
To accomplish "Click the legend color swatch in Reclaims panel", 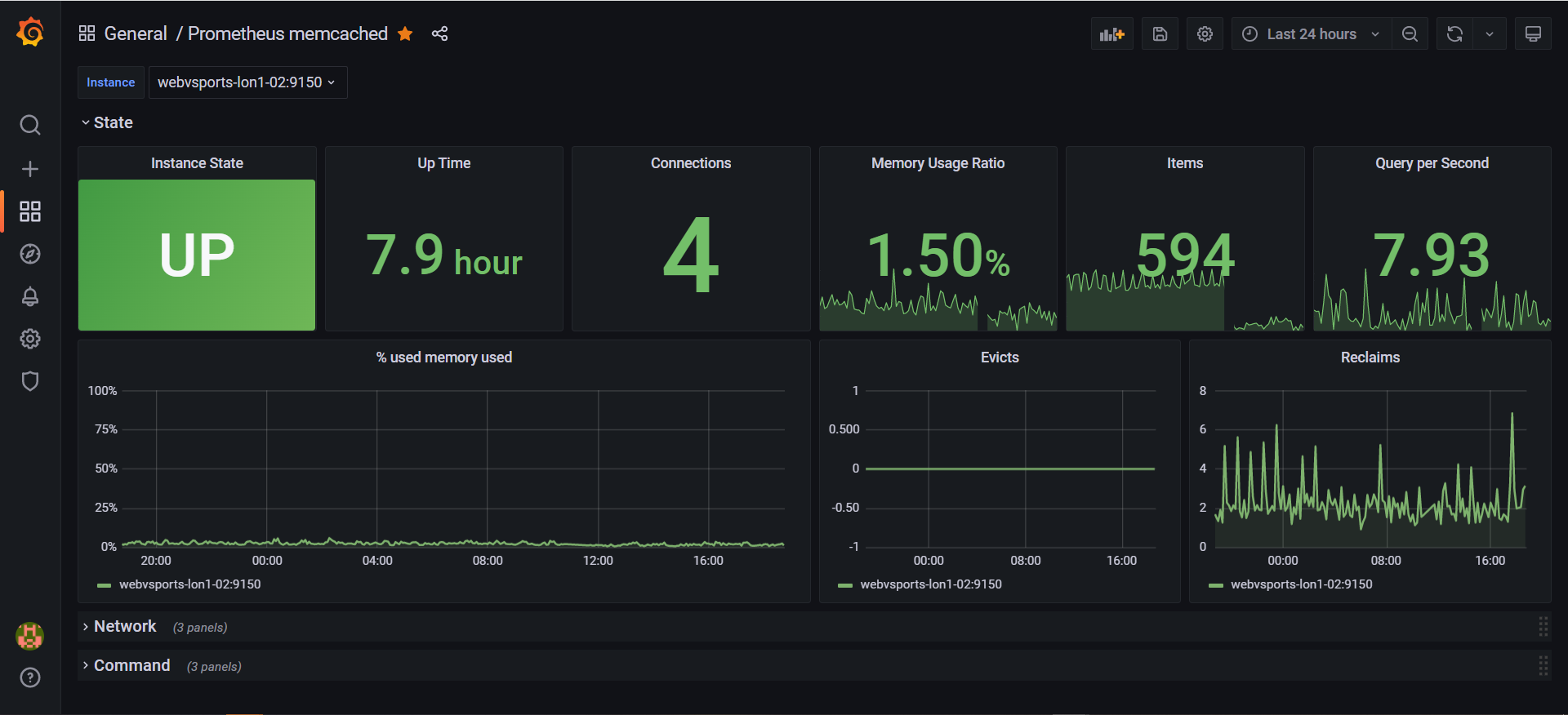I will 1216,585.
